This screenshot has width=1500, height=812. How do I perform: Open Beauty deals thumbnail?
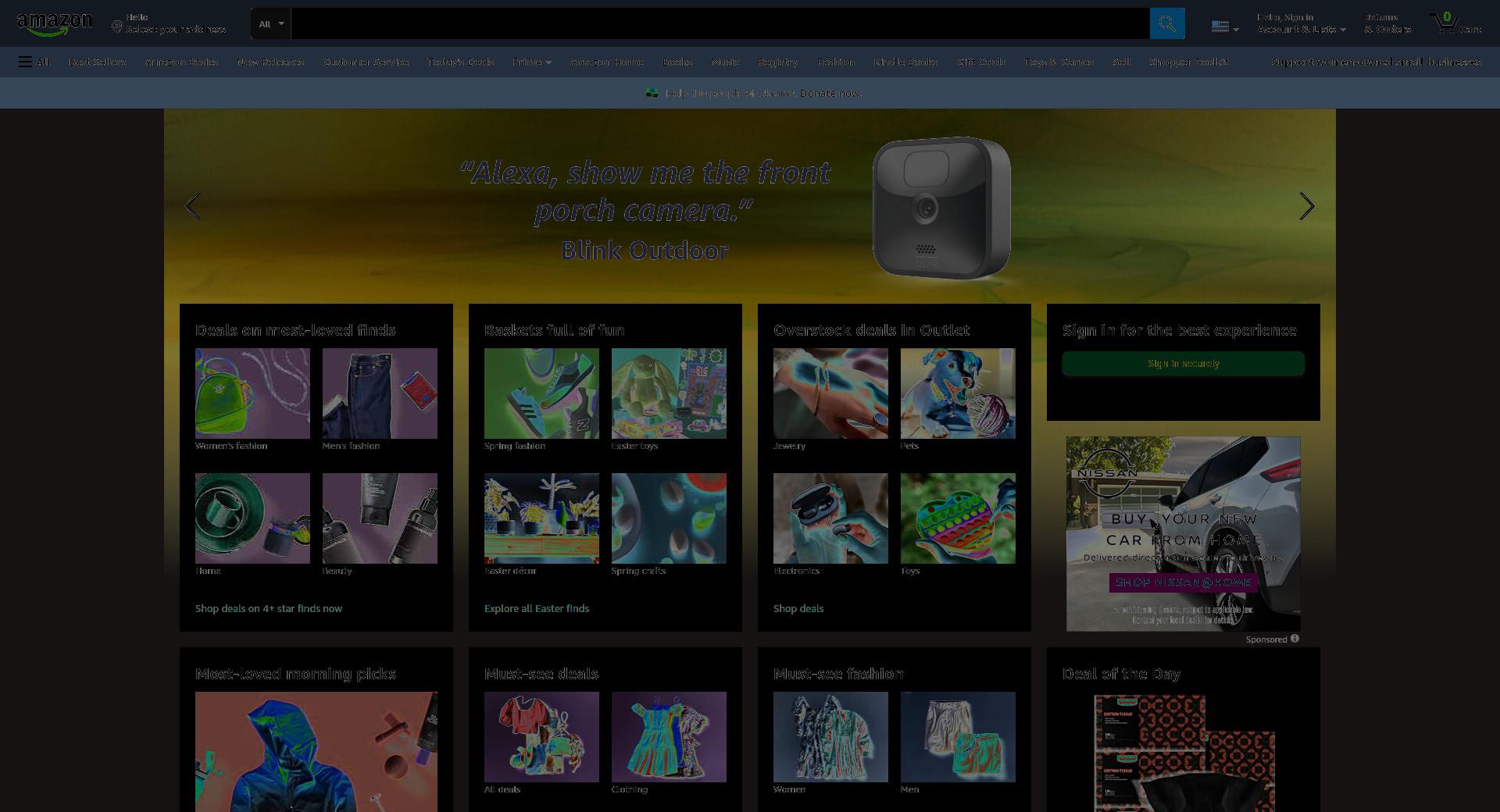tap(380, 518)
